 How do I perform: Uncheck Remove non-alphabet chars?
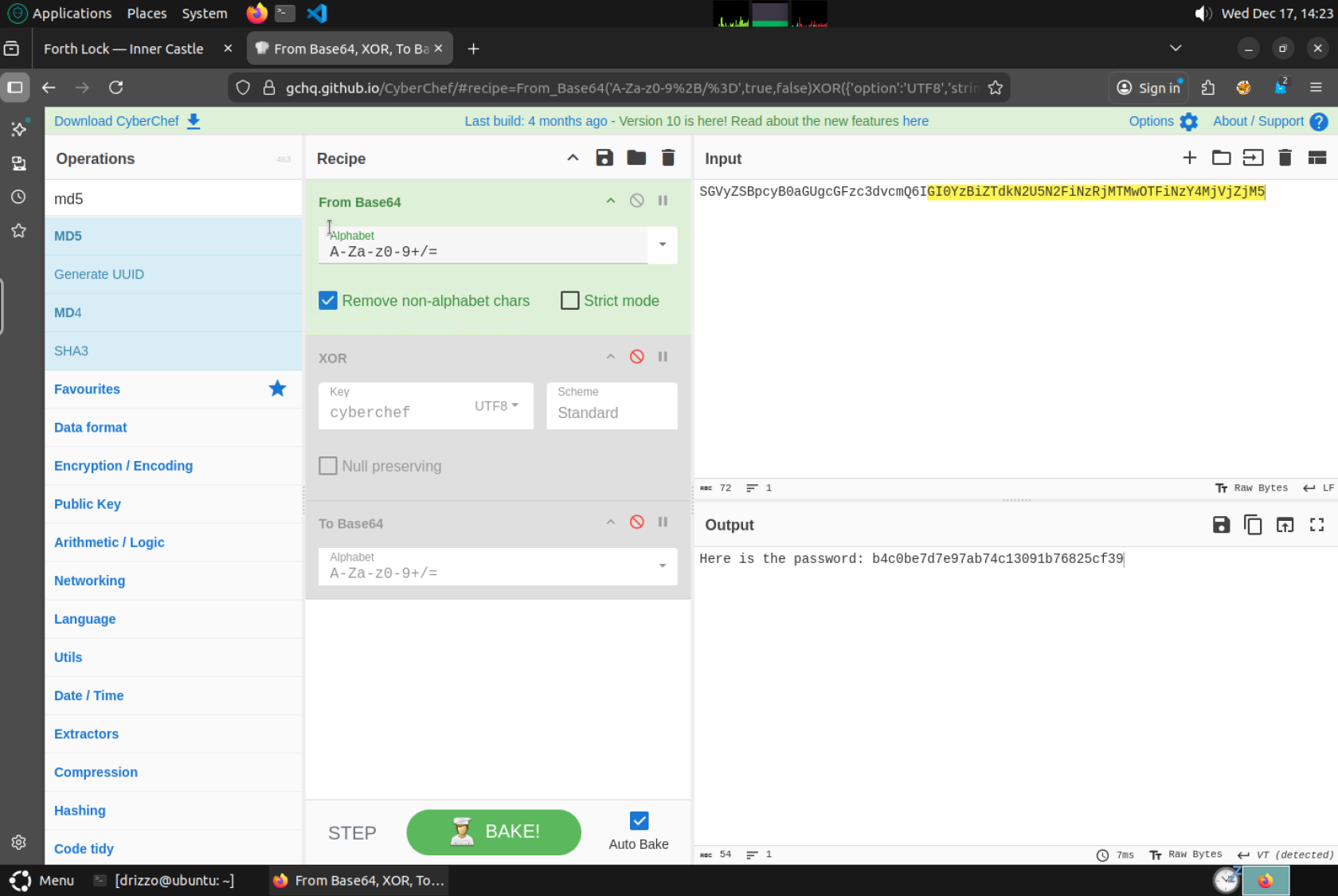328,300
